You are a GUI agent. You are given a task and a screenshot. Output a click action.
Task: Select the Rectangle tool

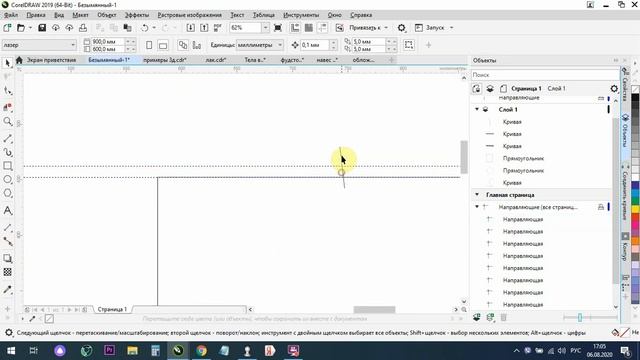coord(7,166)
